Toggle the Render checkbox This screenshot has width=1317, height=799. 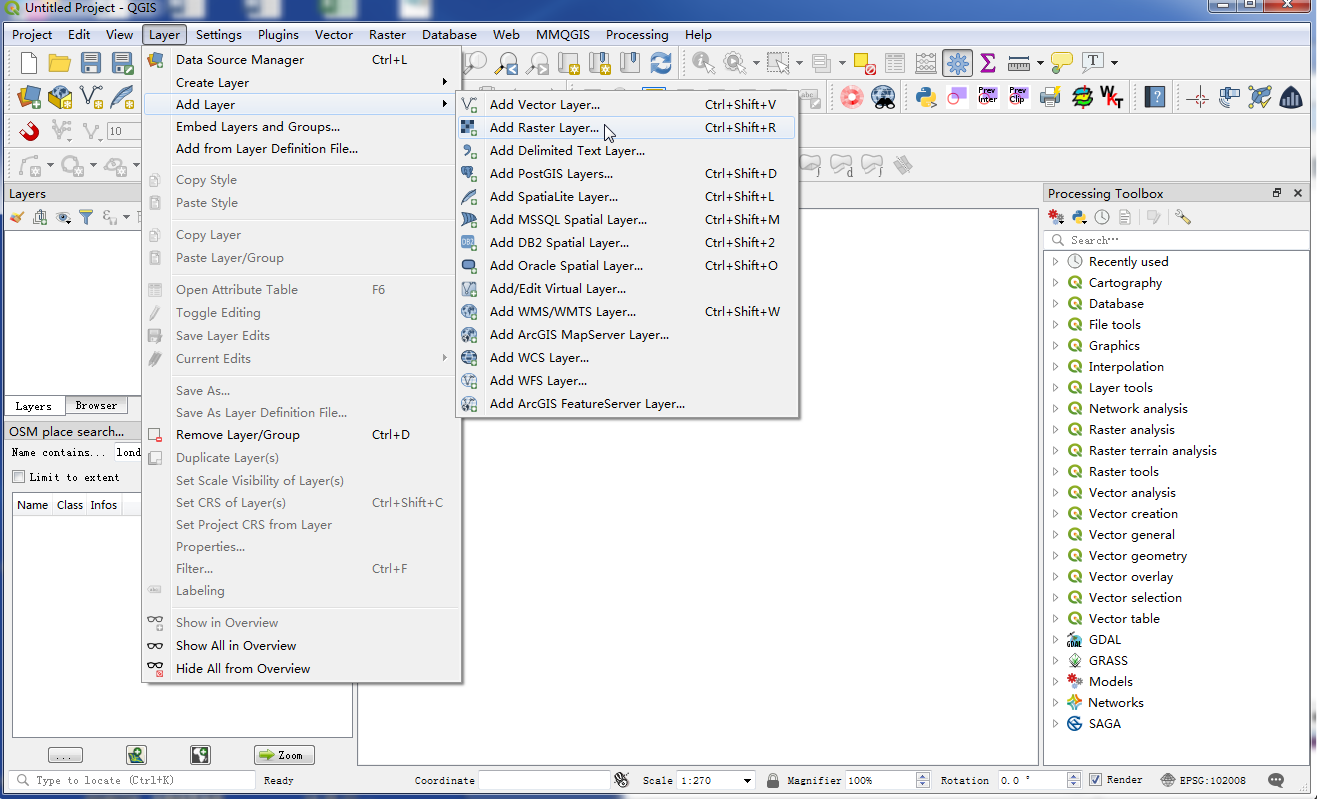1095,780
